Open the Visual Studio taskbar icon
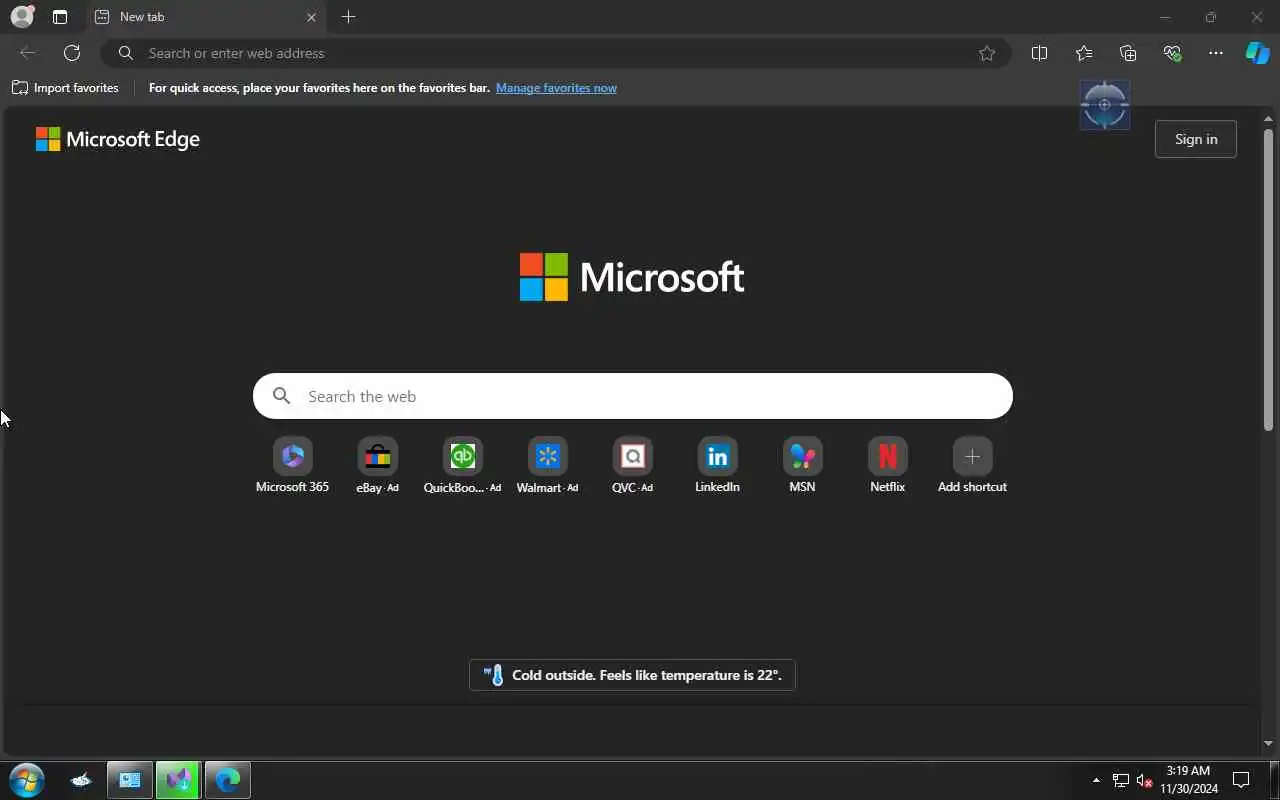Viewport: 1280px width, 800px height. [x=178, y=780]
